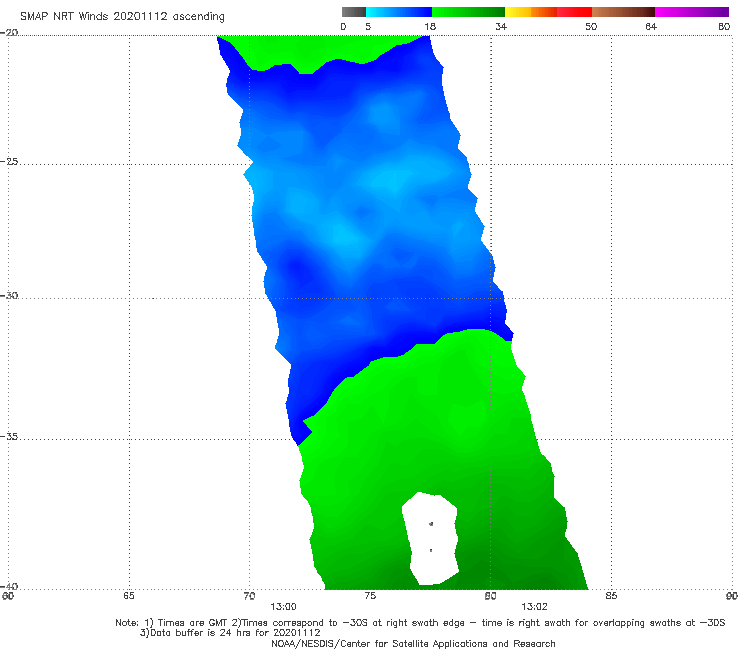
Task: Click the longitude label '75'
Action: pyautogui.click(x=370, y=595)
